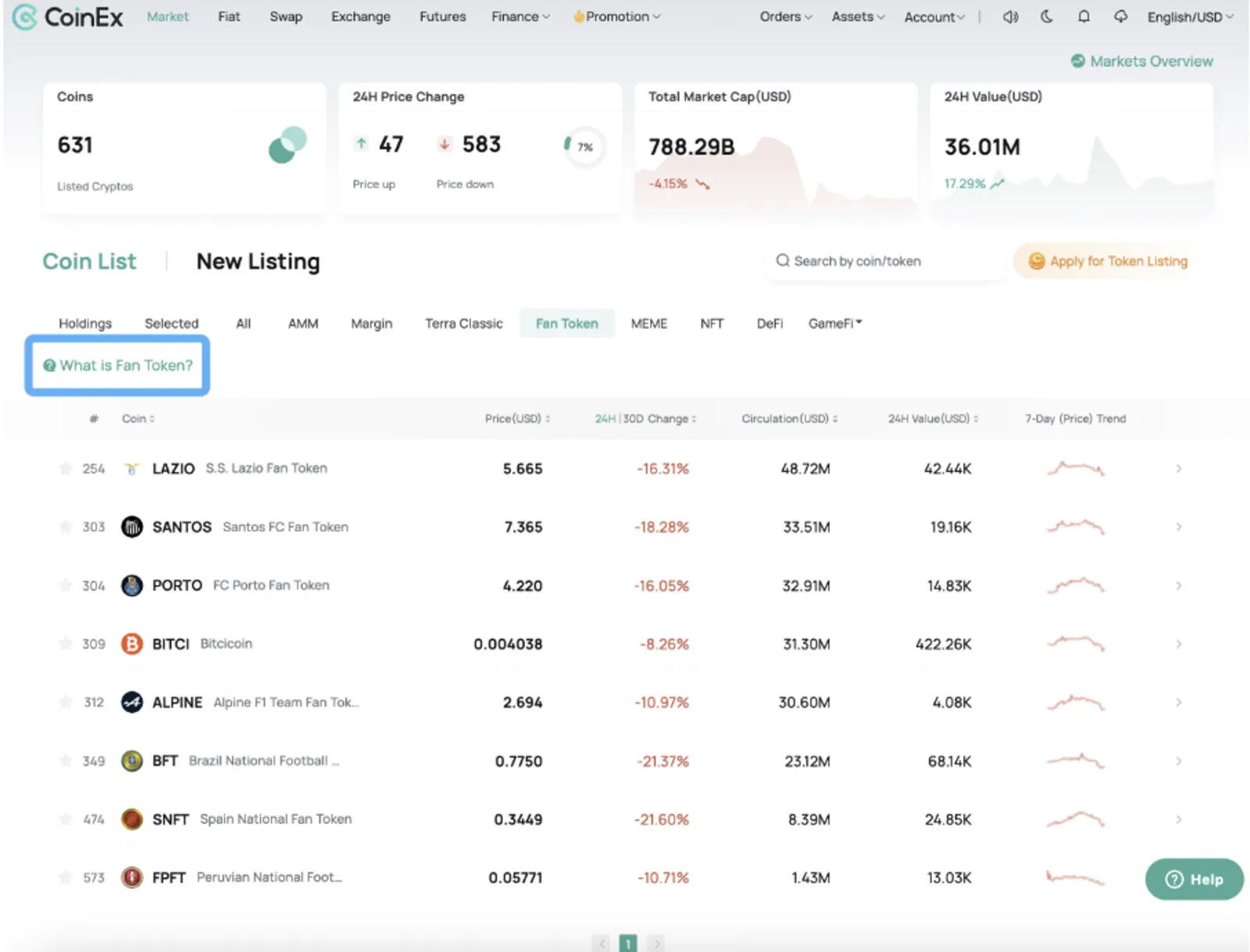Image resolution: width=1250 pixels, height=952 pixels.
Task: Click the LAZIO coin icon
Action: [132, 469]
